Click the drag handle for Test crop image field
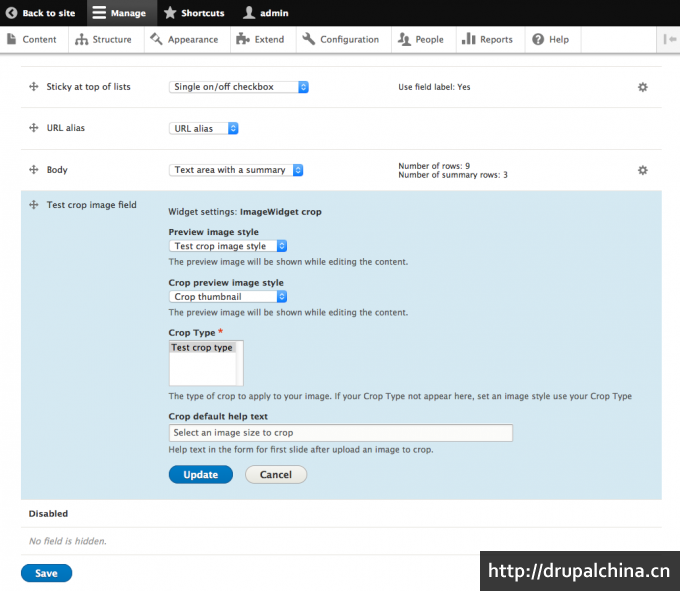680x591 pixels. point(34,205)
